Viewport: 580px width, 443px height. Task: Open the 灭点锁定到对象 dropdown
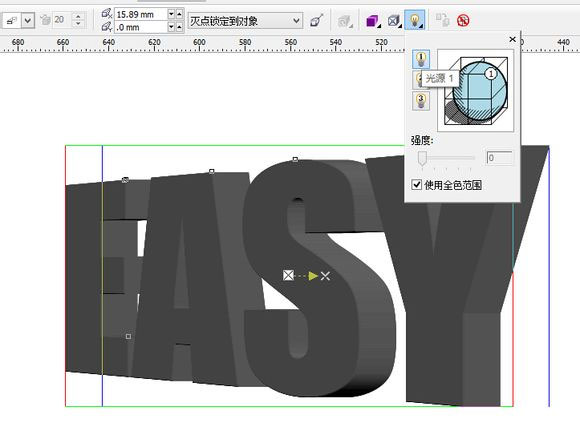click(245, 21)
